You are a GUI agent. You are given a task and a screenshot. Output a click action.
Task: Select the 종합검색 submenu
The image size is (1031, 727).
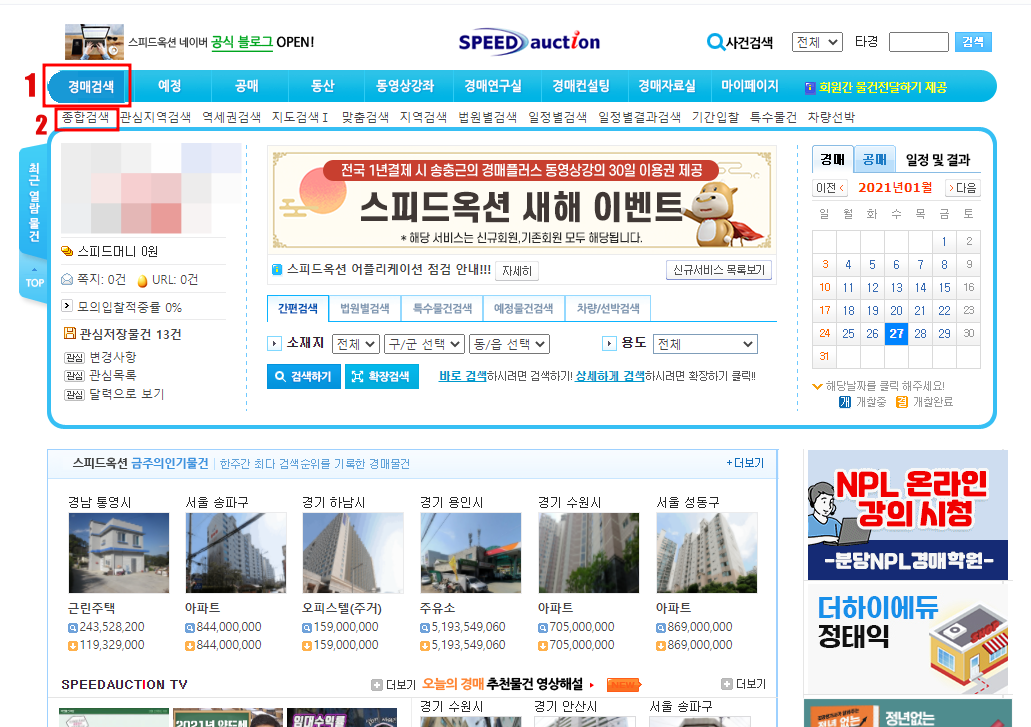(x=85, y=117)
